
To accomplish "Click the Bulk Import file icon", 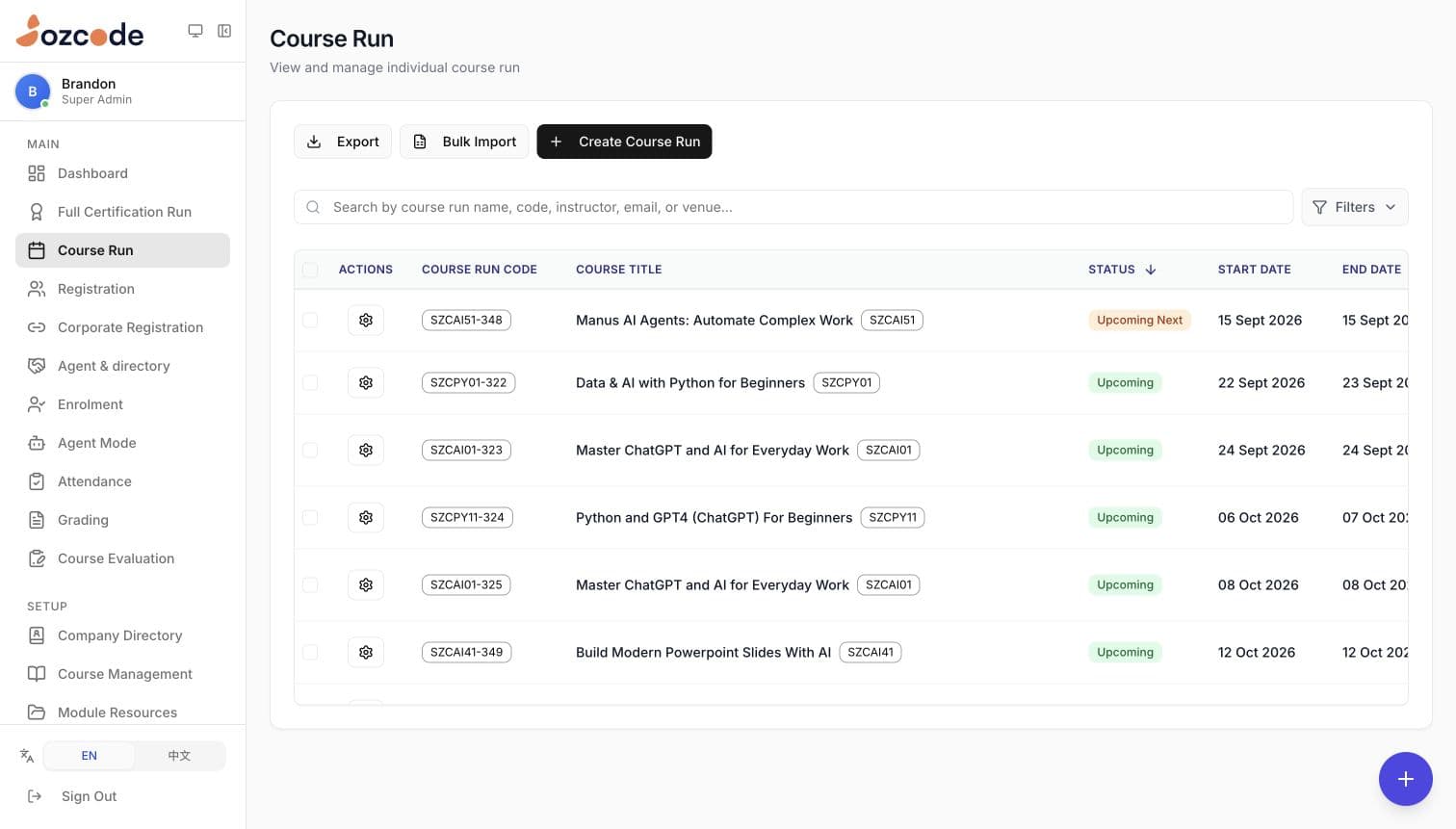I will point(420,142).
